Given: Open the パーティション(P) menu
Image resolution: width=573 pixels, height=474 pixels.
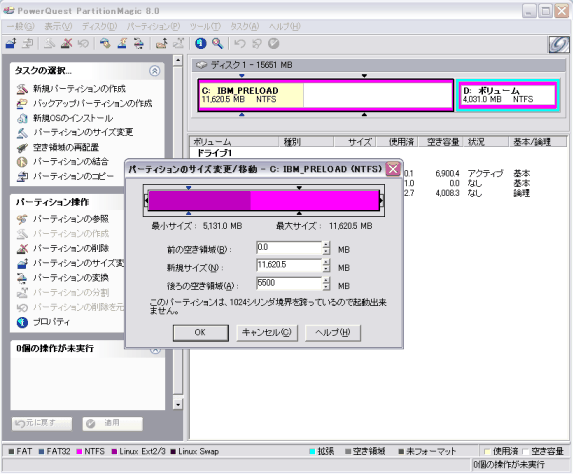Looking at the screenshot, I should click(x=153, y=26).
